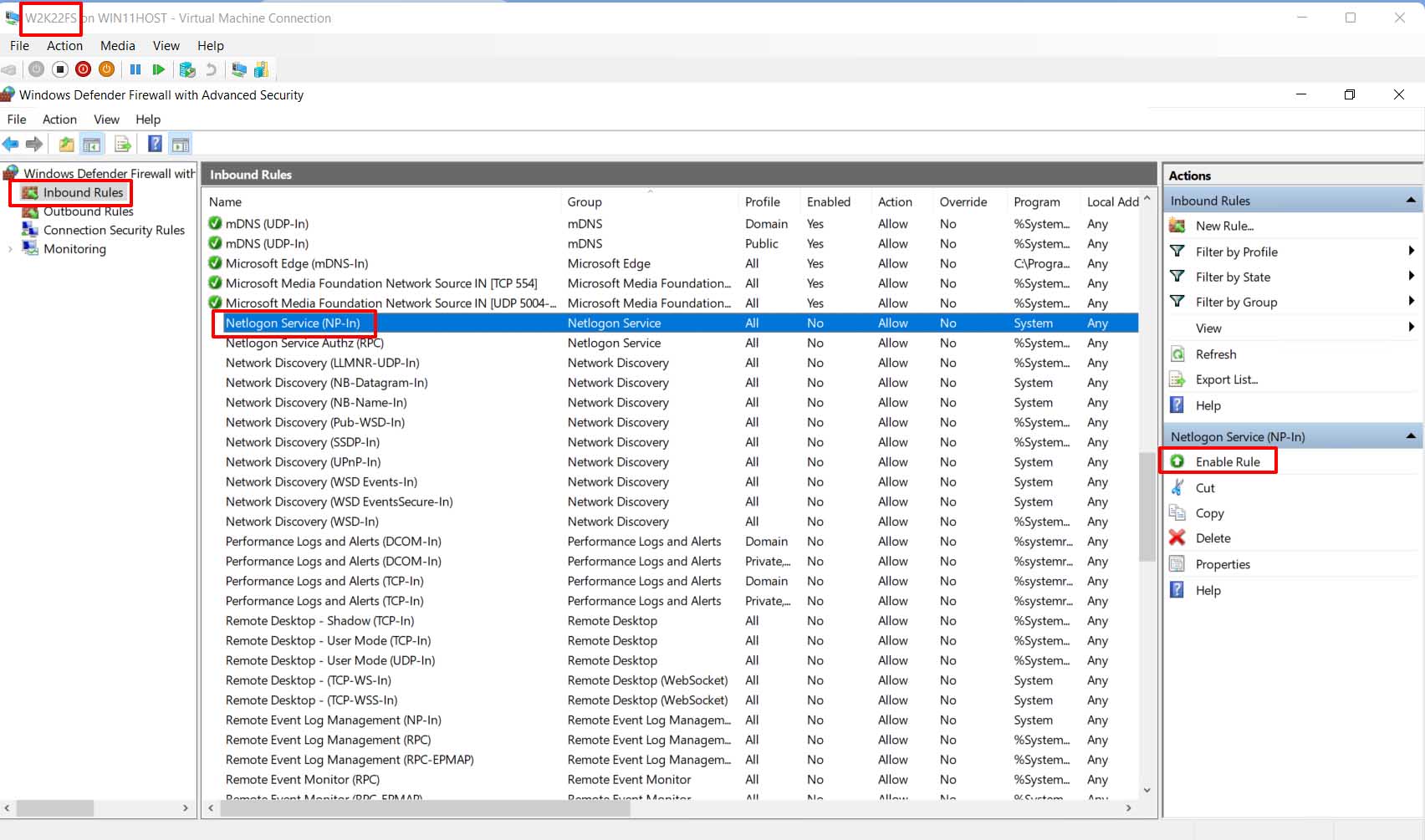Select the Remote Event Log Management (NP-In) rule
The image size is (1425, 840).
pos(334,720)
